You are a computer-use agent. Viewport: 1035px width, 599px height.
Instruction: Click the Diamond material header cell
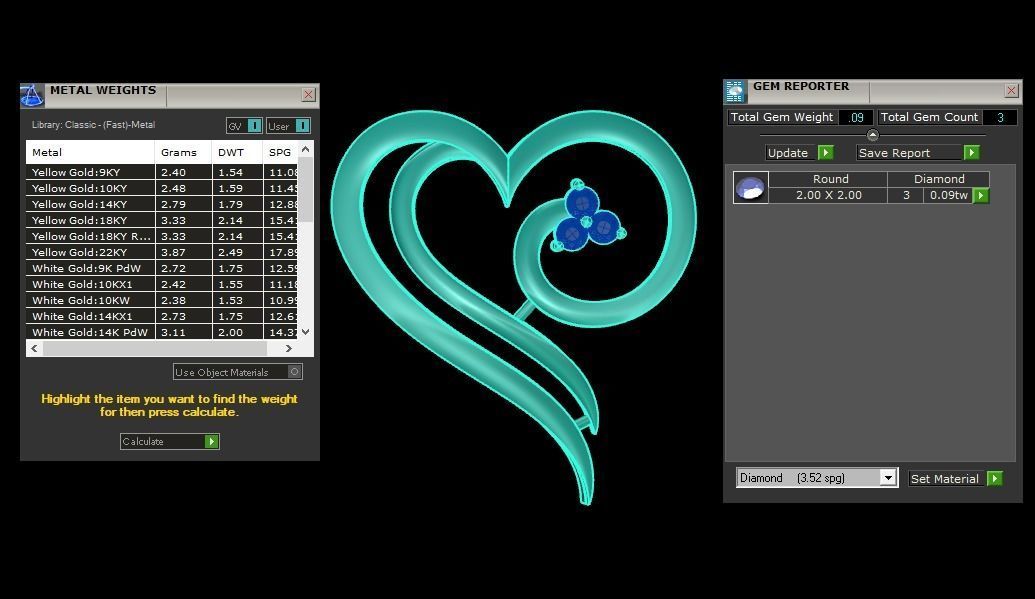click(x=939, y=179)
